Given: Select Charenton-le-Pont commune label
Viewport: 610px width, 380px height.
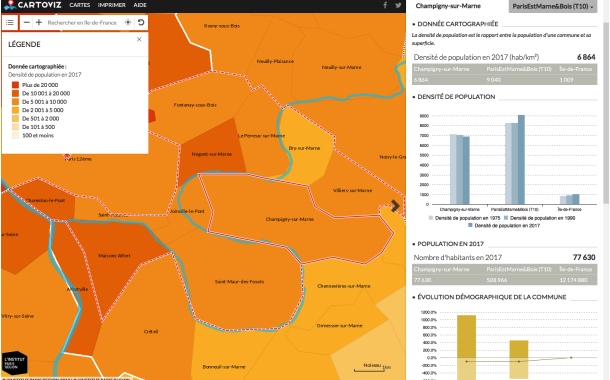Looking at the screenshot, I should pyautogui.click(x=45, y=201).
